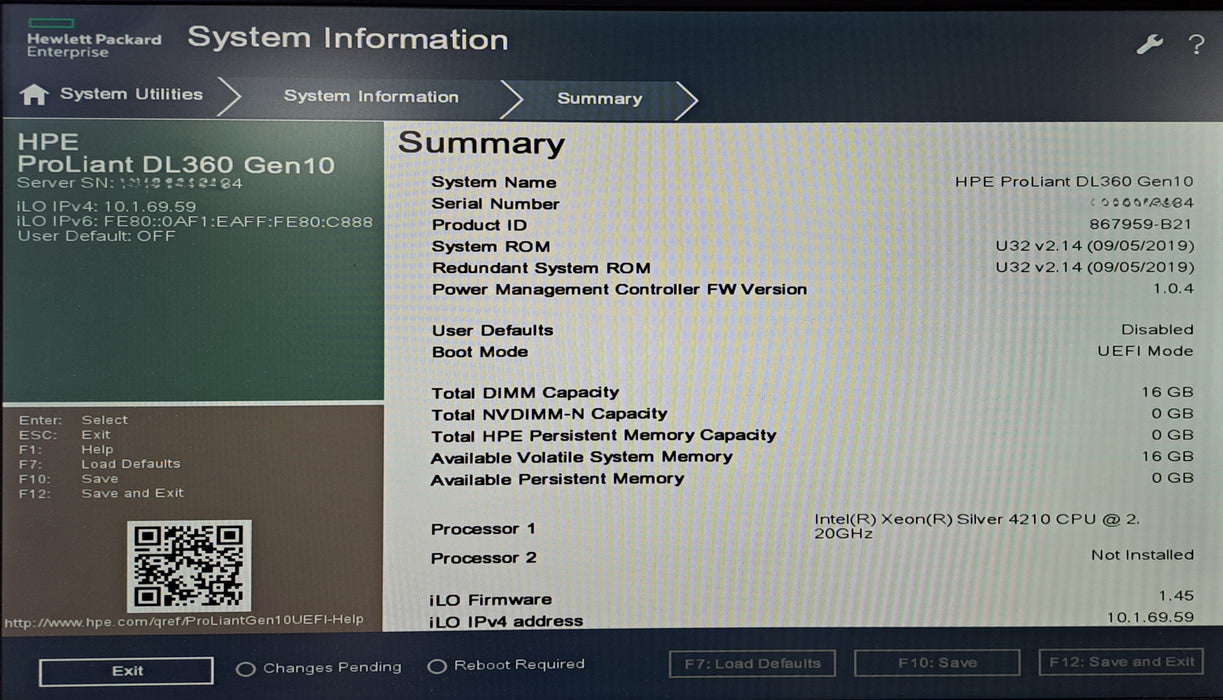The width and height of the screenshot is (1223, 700).
Task: Click the Exit button
Action: point(127,671)
